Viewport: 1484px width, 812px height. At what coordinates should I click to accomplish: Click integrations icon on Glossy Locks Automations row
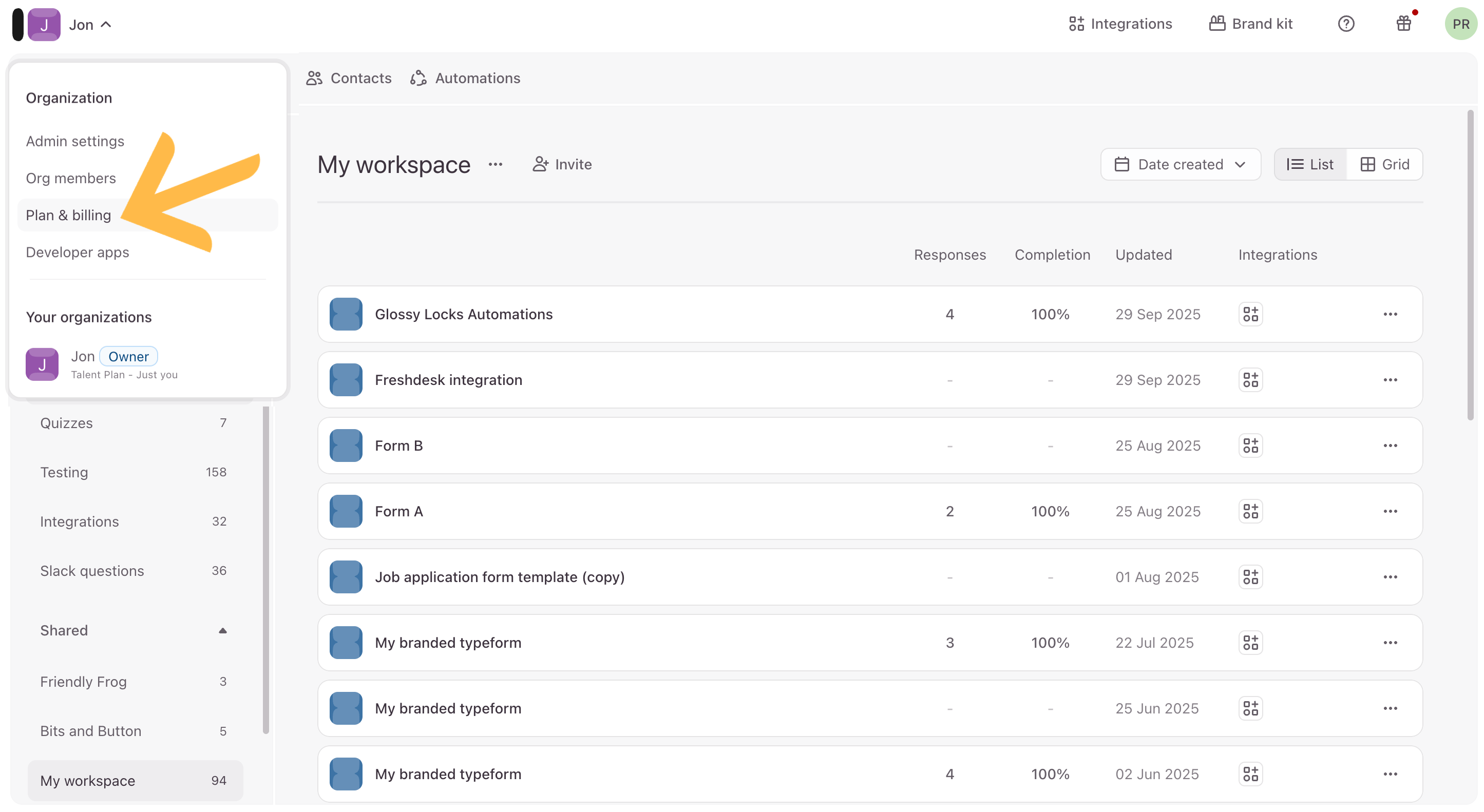(x=1250, y=314)
